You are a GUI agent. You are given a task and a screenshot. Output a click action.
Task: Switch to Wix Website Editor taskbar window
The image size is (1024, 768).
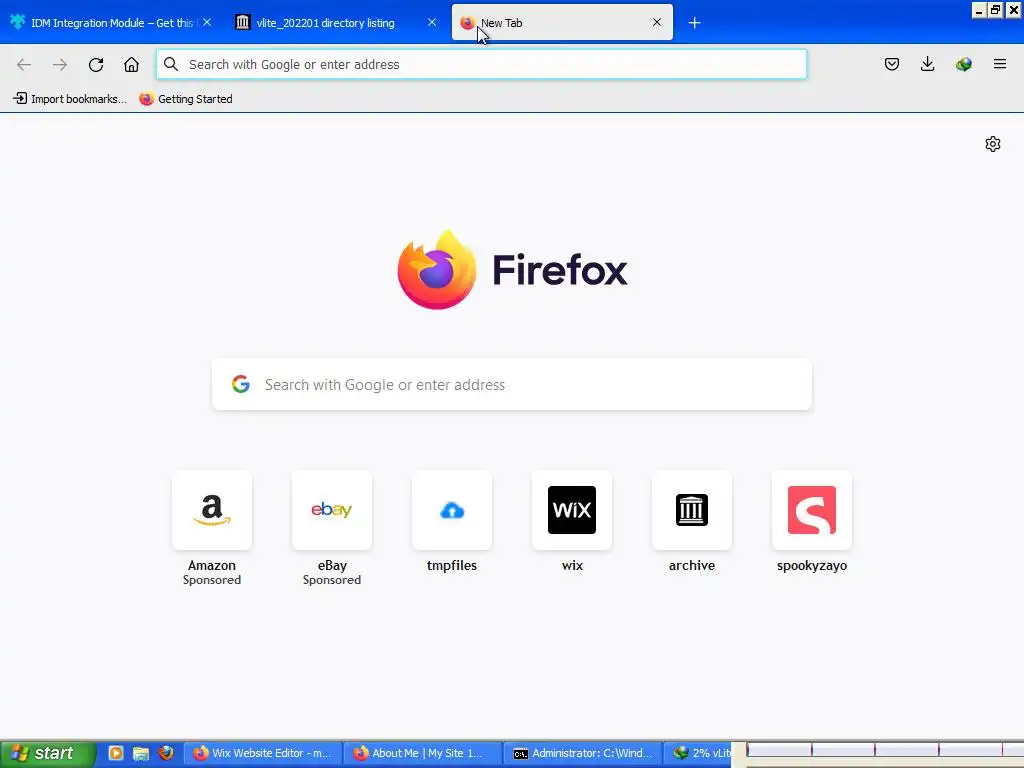tap(263, 753)
